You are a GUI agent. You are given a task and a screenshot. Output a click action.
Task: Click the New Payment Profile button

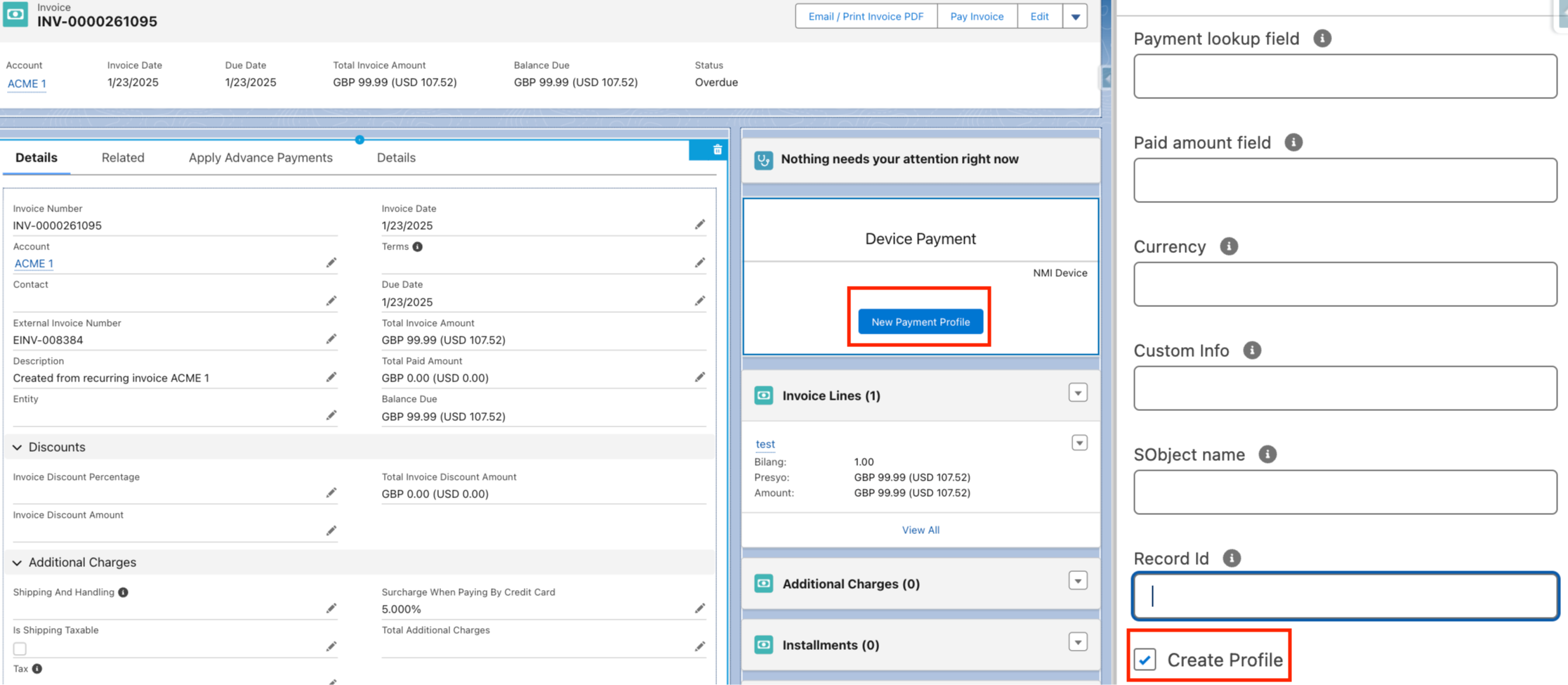coord(920,322)
